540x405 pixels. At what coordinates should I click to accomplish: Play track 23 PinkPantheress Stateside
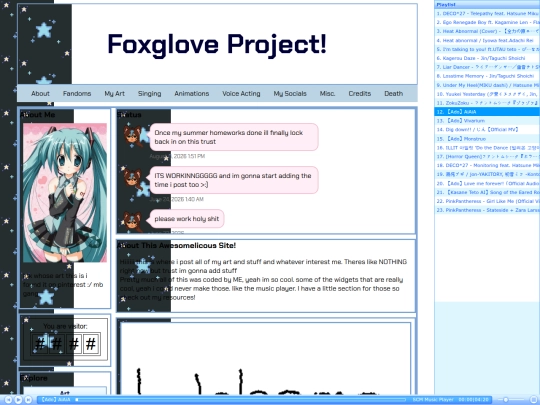(x=487, y=210)
